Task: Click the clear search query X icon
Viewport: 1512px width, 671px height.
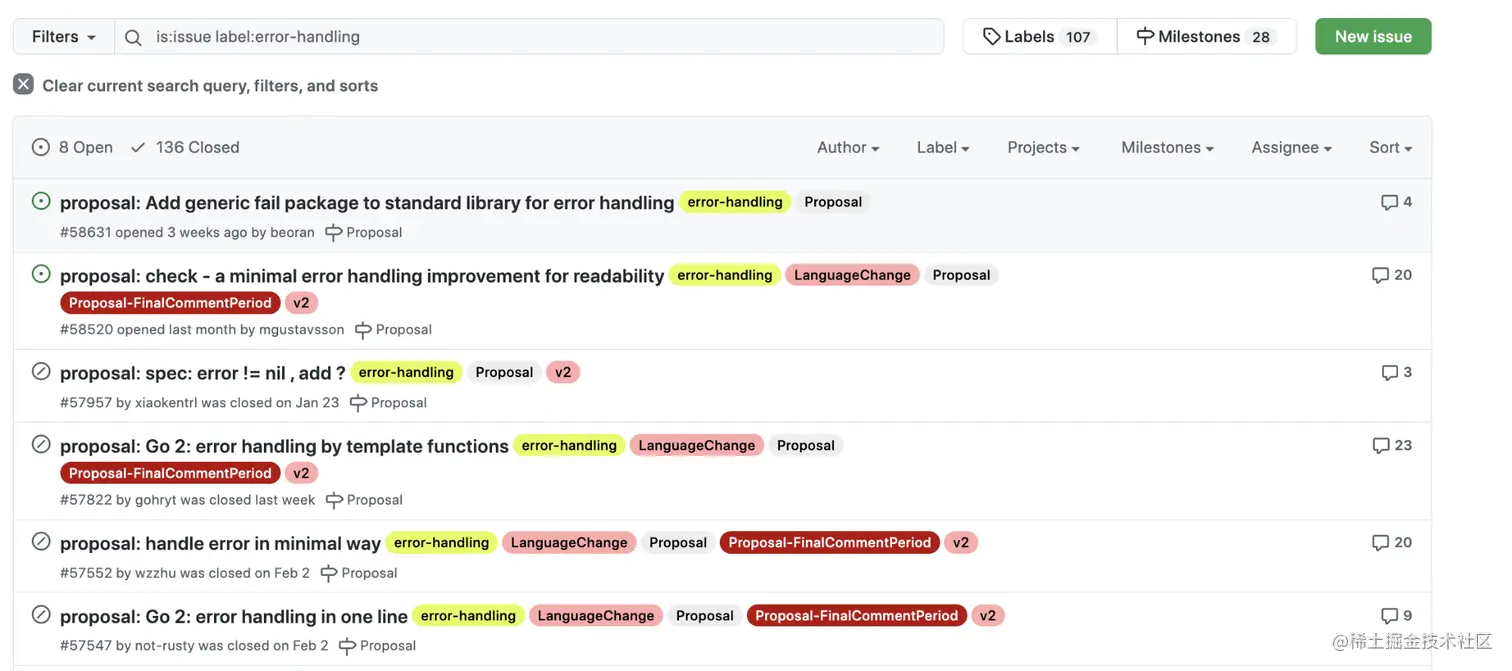Action: pos(23,85)
